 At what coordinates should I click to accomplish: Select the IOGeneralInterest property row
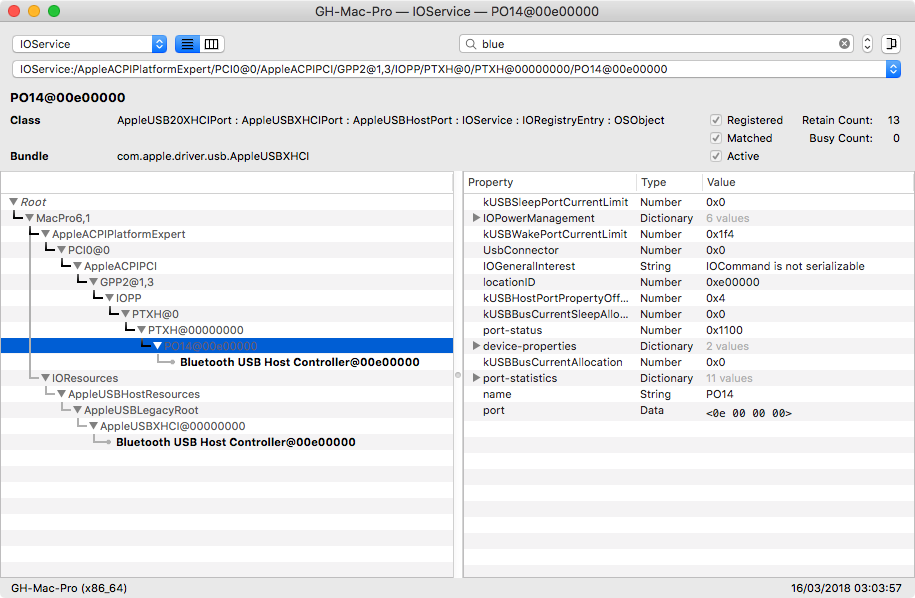coord(689,266)
